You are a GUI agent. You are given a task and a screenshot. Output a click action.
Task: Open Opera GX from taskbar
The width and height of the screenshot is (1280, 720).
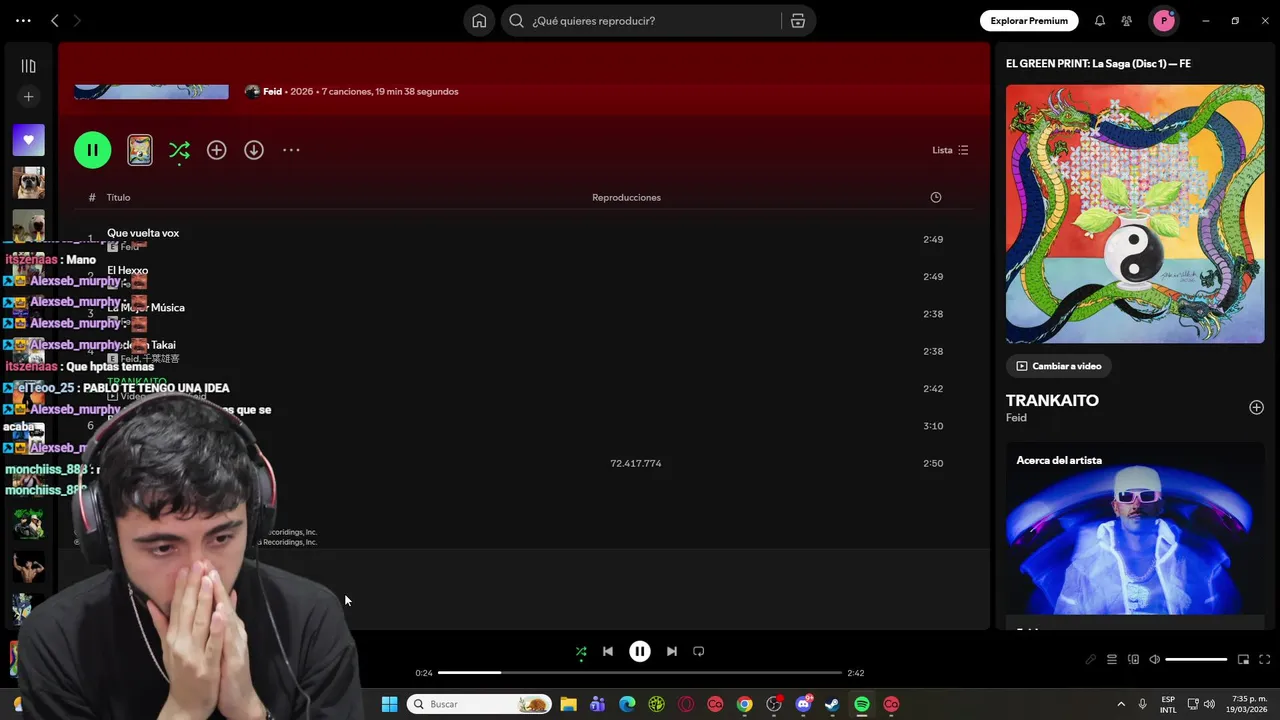[686, 704]
